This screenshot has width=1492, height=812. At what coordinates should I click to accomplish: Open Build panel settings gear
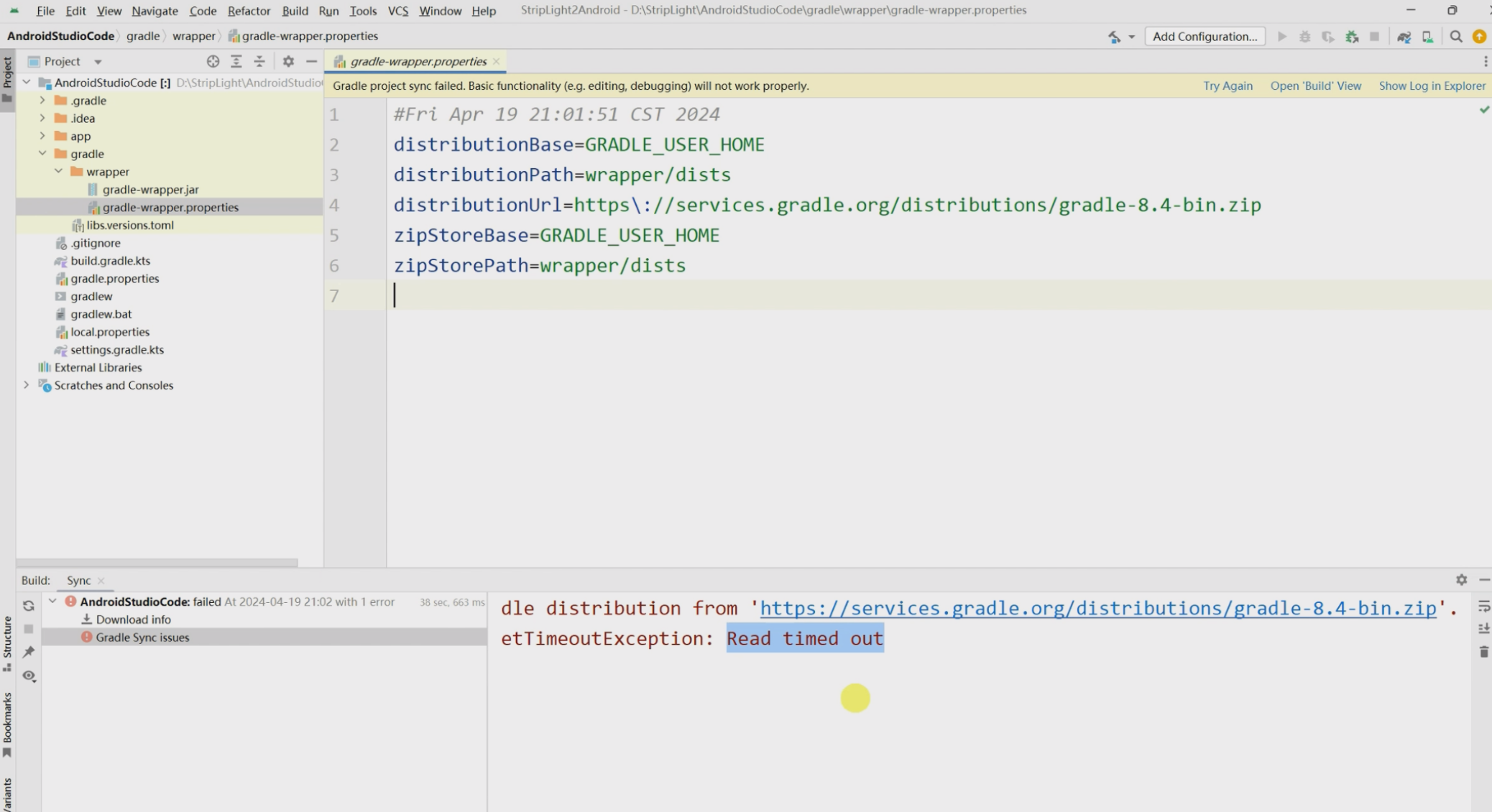(1461, 579)
